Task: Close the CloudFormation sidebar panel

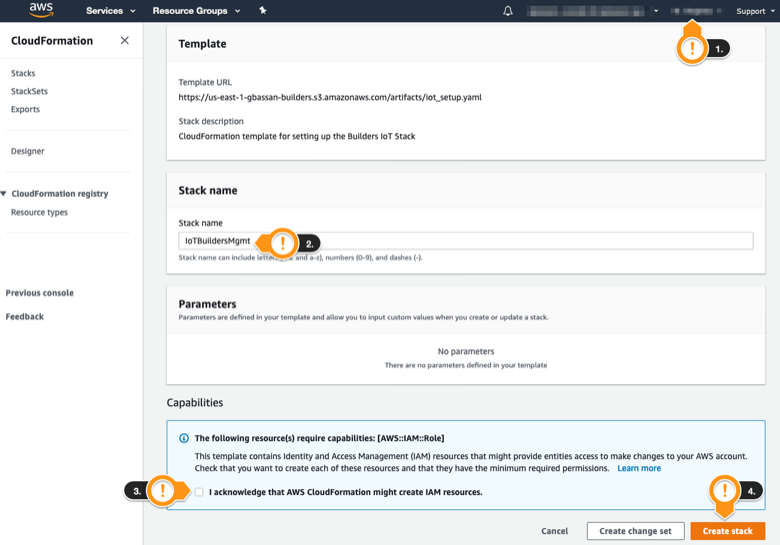Action: [124, 40]
